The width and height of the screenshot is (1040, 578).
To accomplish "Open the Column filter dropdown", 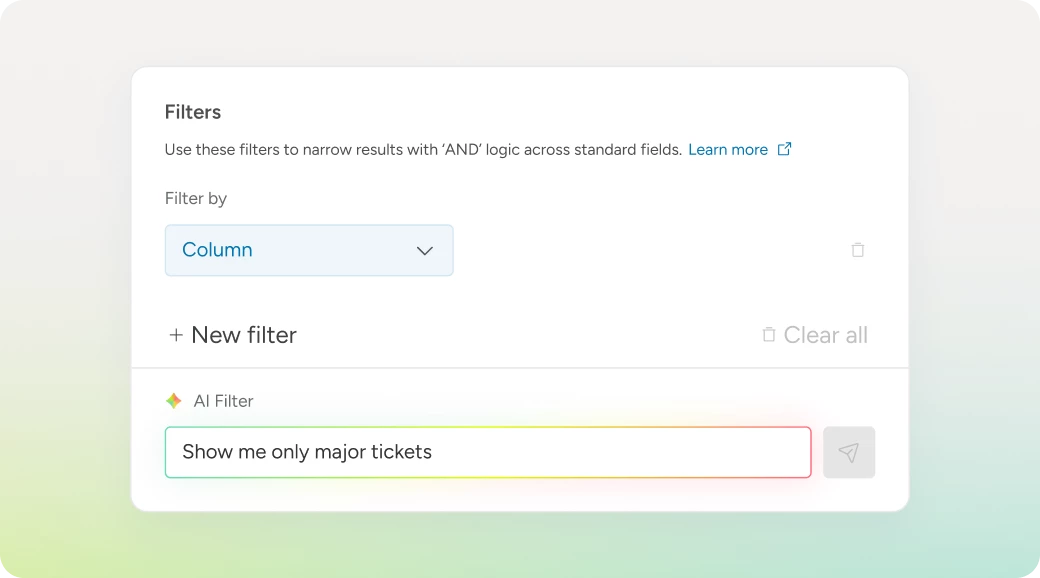I will pyautogui.click(x=308, y=250).
